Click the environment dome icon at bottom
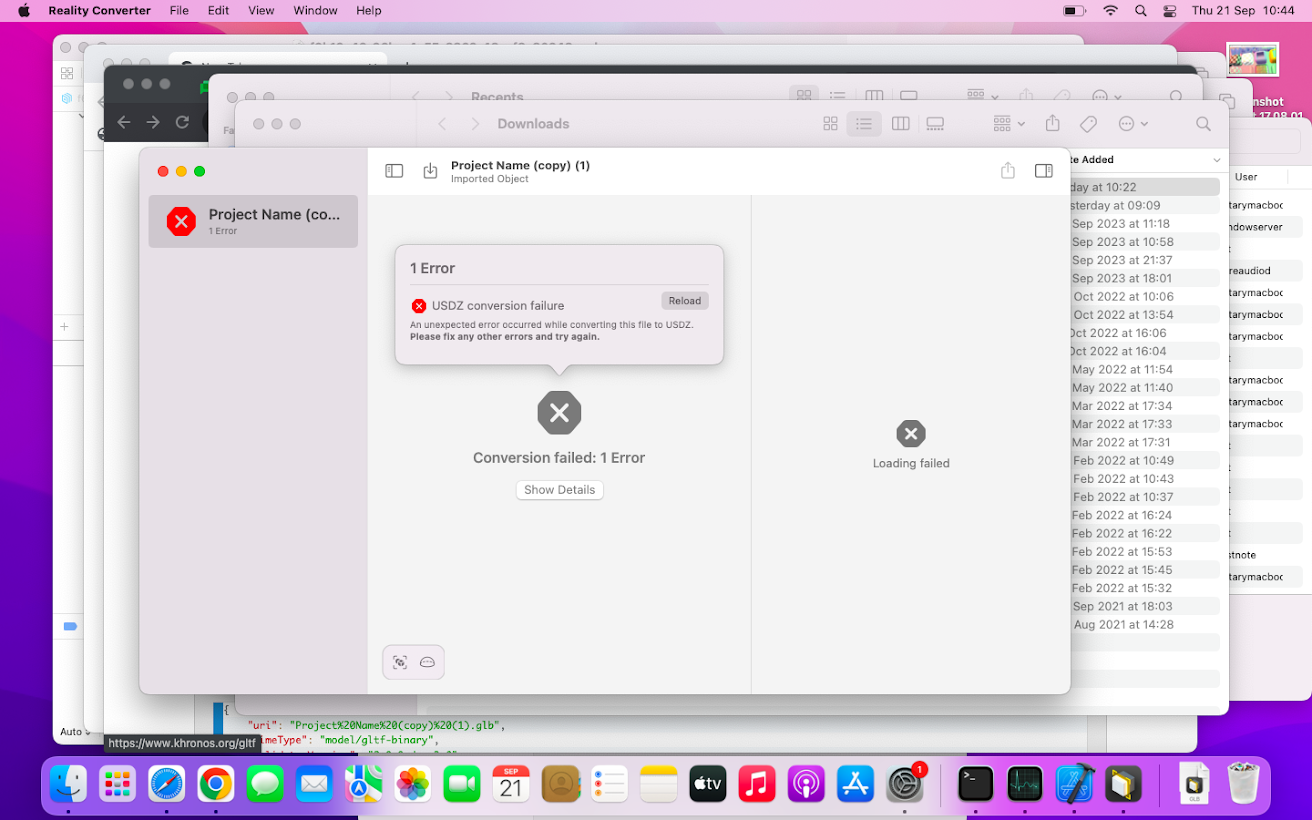 [x=427, y=662]
